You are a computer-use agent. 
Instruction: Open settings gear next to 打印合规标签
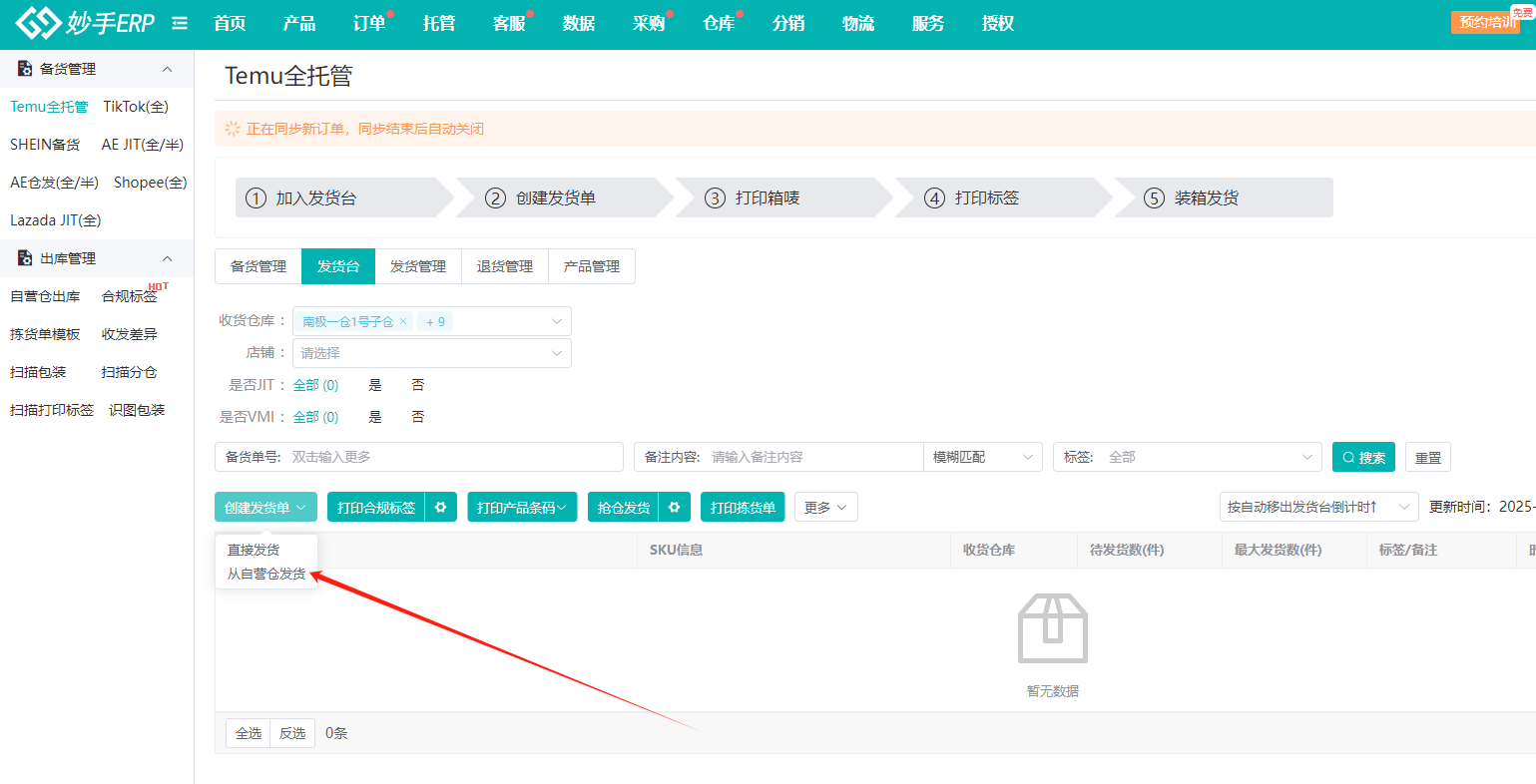(440, 507)
